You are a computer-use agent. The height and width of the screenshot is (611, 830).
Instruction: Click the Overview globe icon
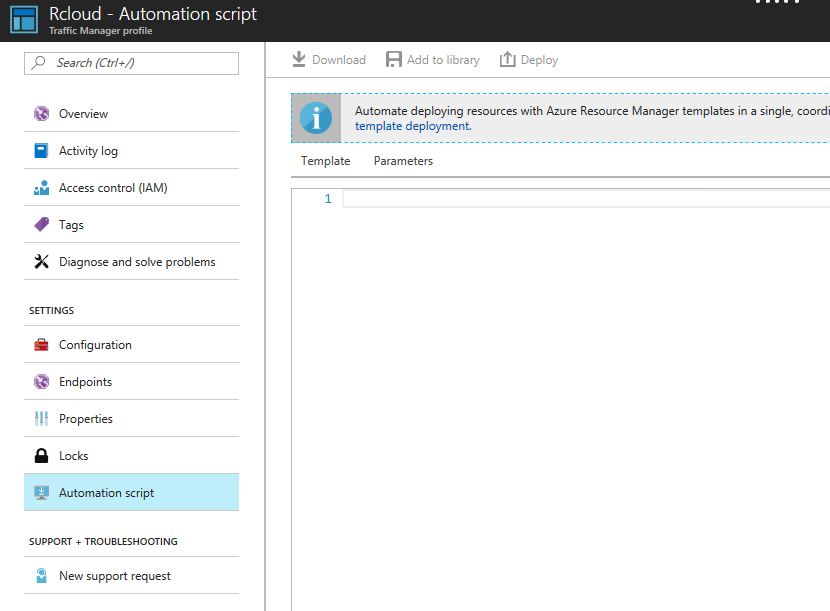(41, 114)
